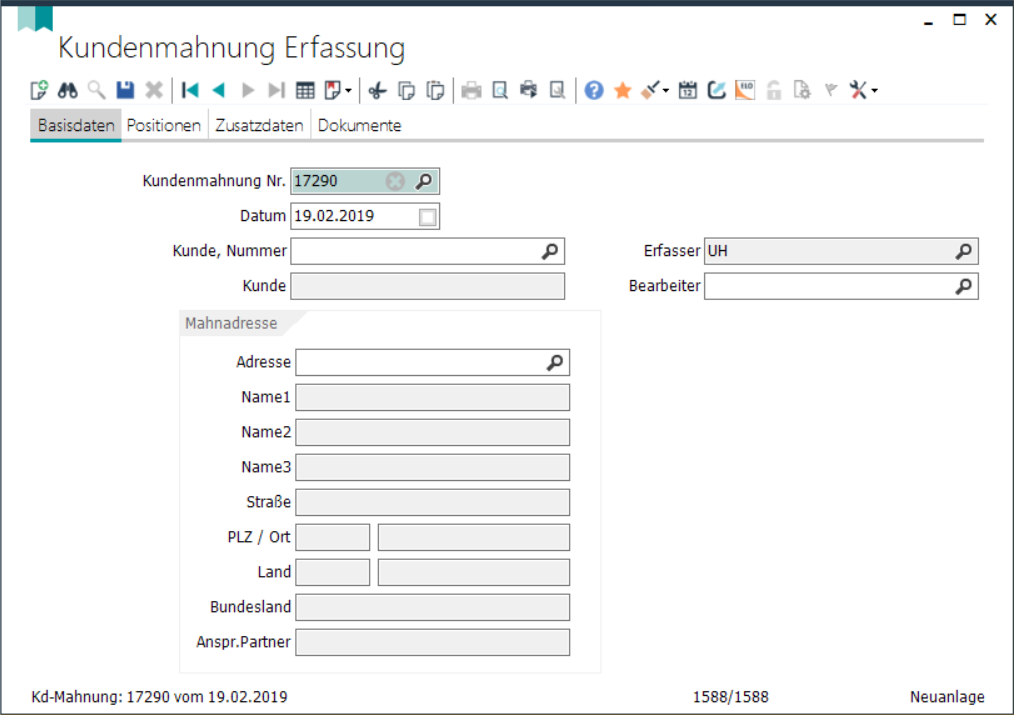Click the status text Kd-Mahnung: 17290 vom 19.02.2019
The image size is (1014, 715).
click(159, 696)
